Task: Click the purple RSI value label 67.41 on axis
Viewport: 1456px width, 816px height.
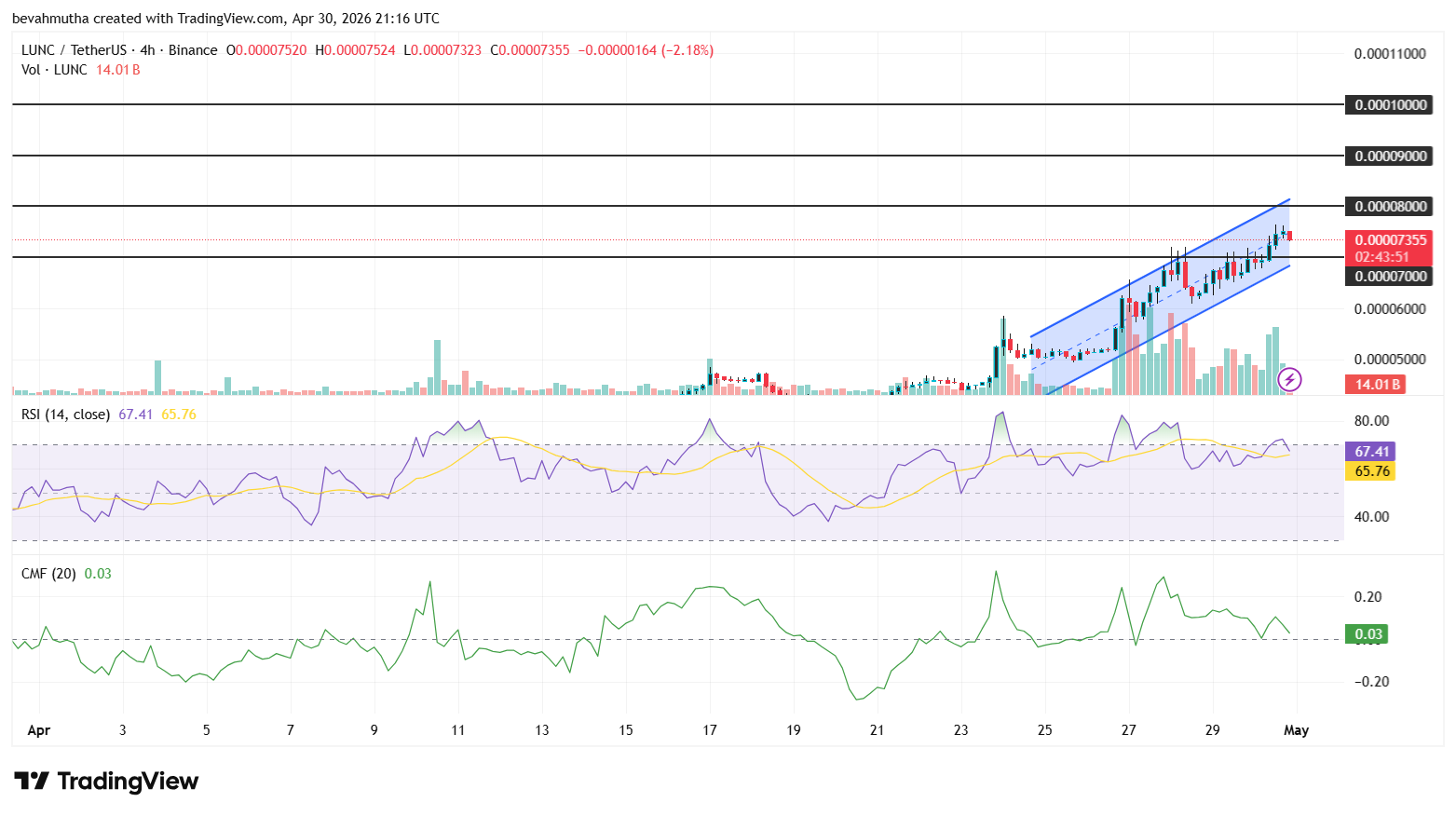Action: (1371, 452)
